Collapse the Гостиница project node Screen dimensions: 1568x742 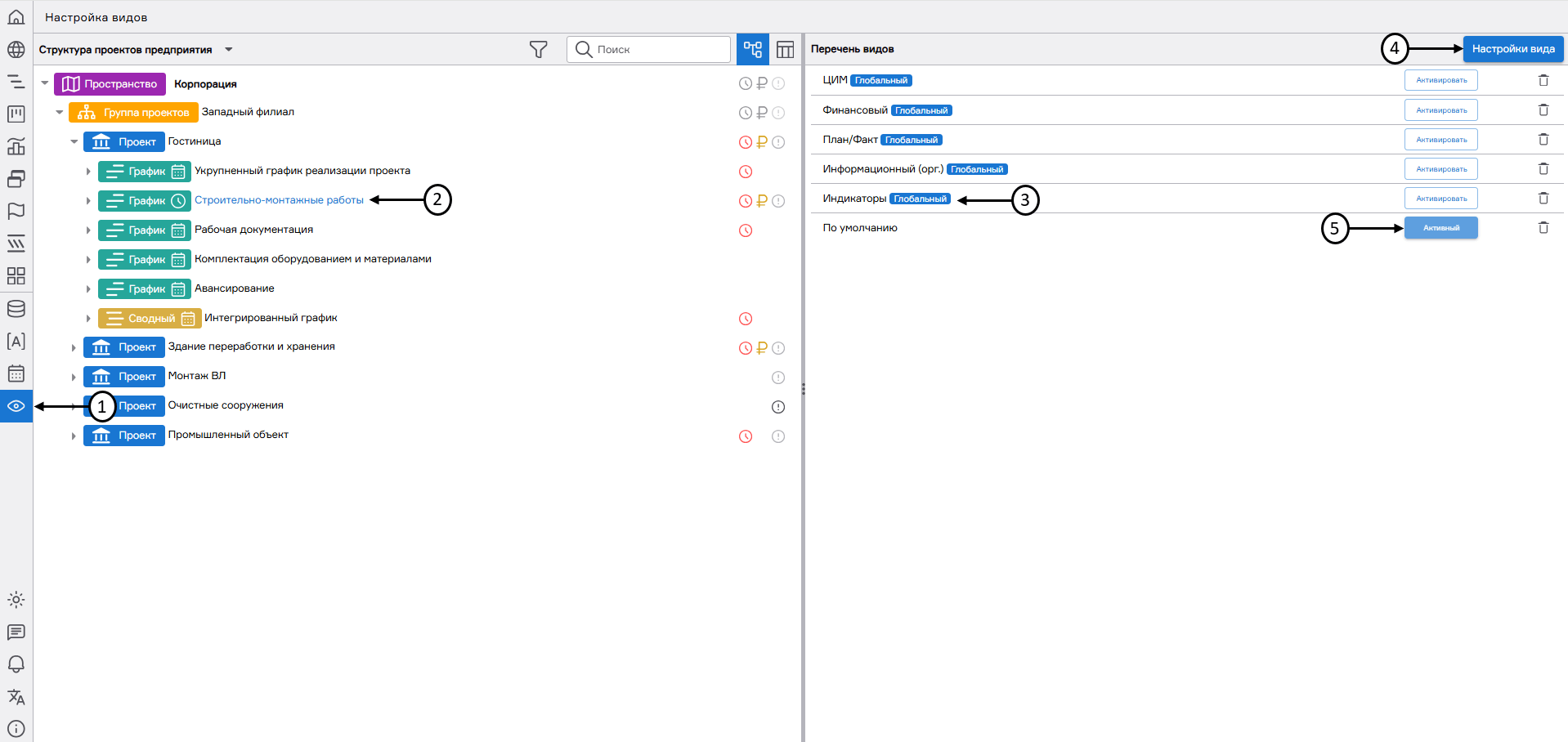point(74,142)
